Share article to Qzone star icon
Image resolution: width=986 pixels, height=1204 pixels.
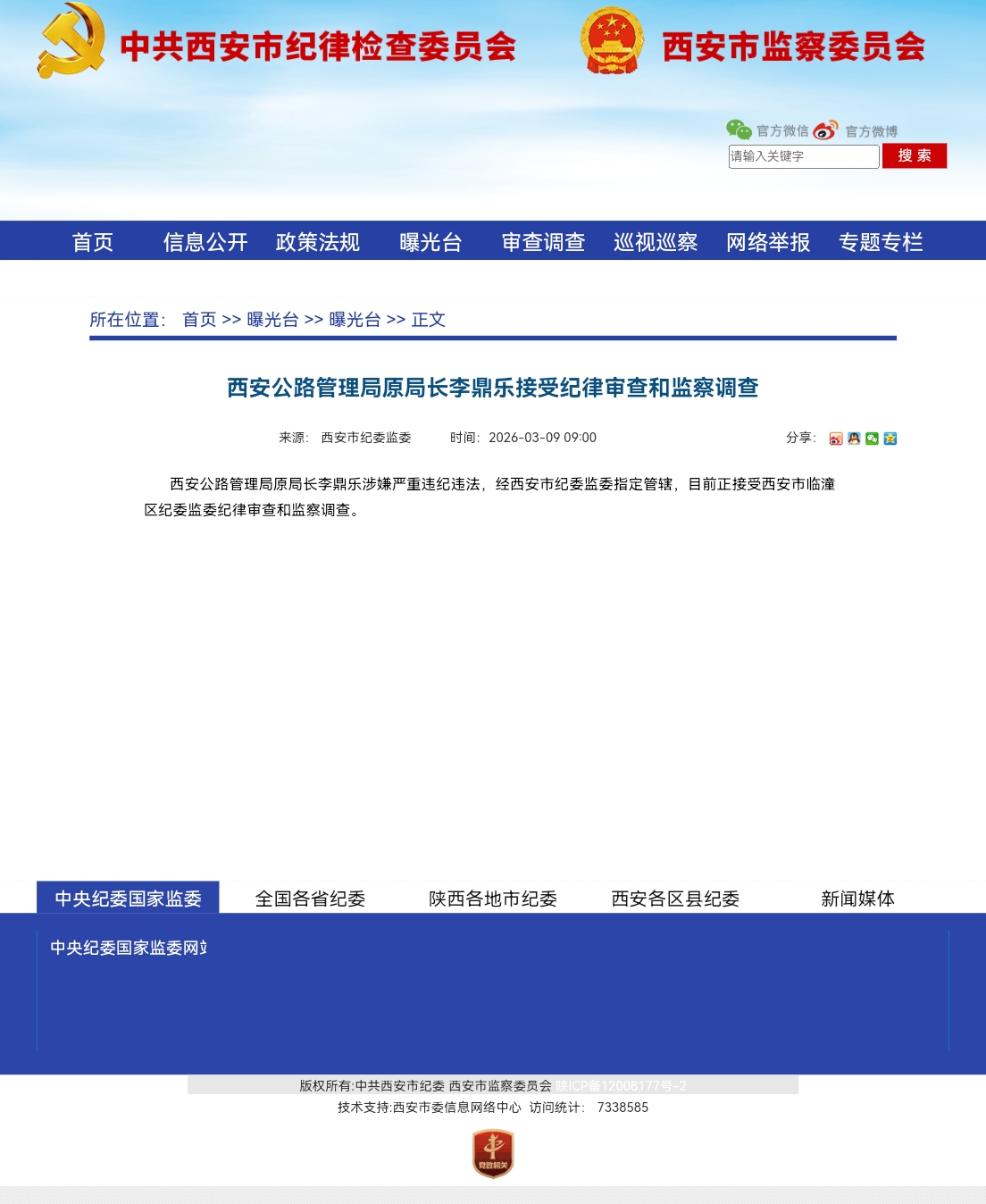click(x=890, y=439)
